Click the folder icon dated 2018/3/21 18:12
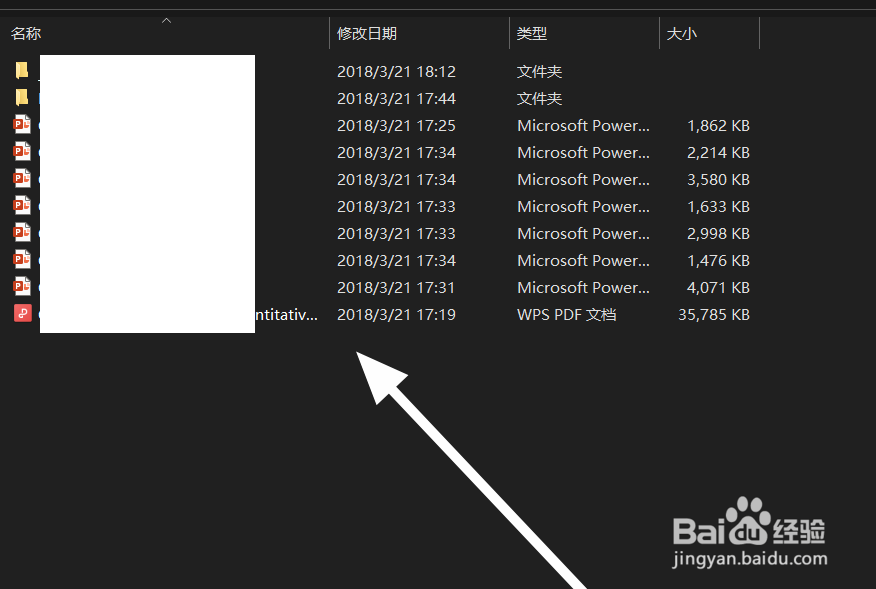 pos(22,70)
